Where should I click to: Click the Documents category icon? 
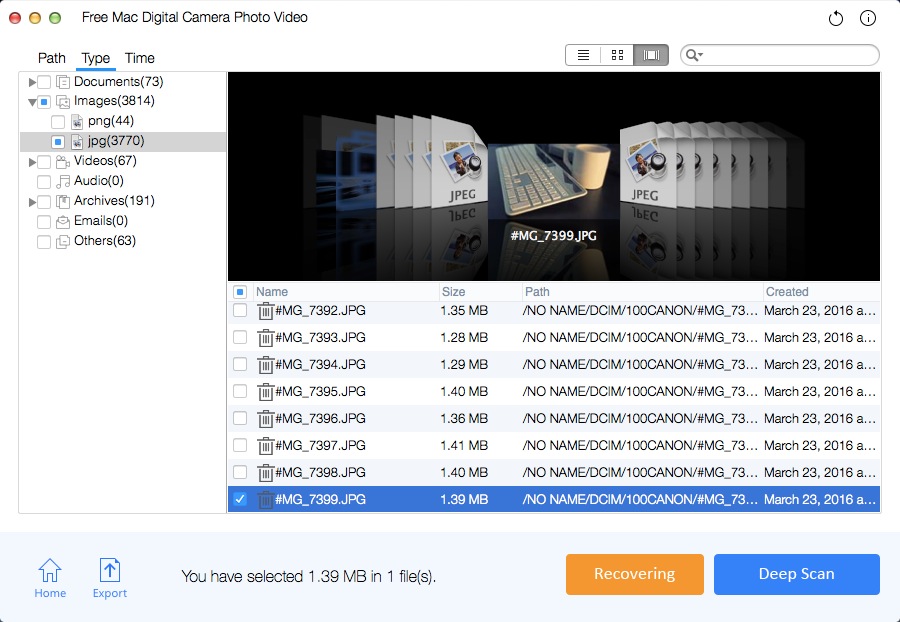pos(63,82)
